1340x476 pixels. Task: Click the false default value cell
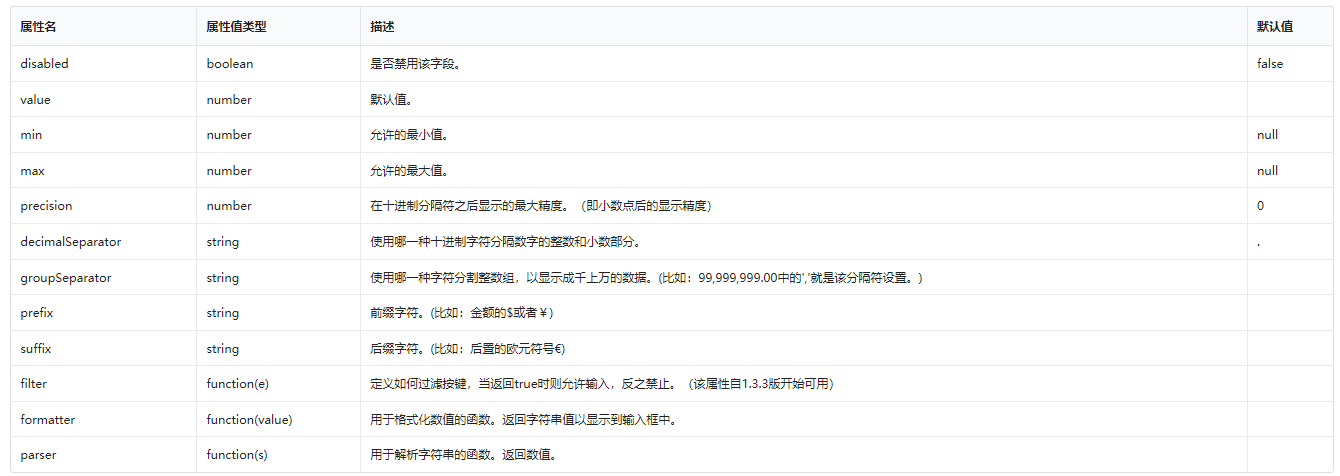[1270, 63]
